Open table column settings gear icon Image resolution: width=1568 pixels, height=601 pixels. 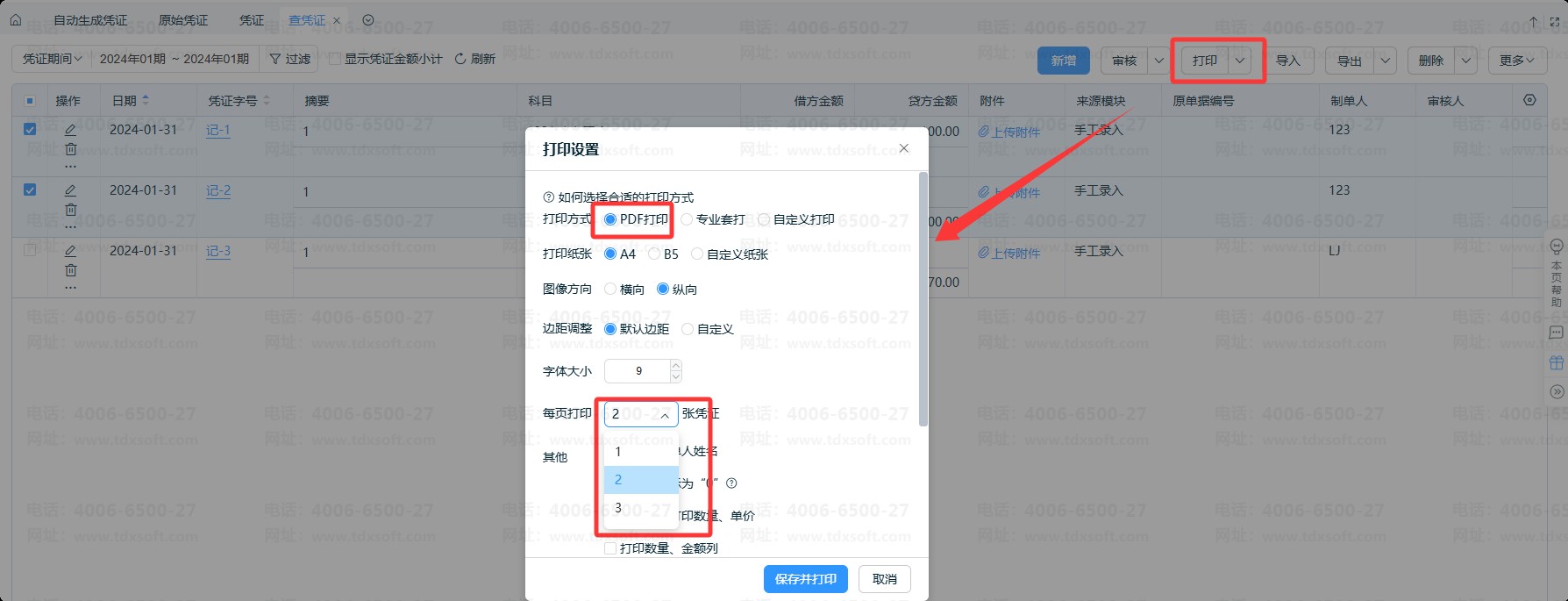click(1529, 100)
